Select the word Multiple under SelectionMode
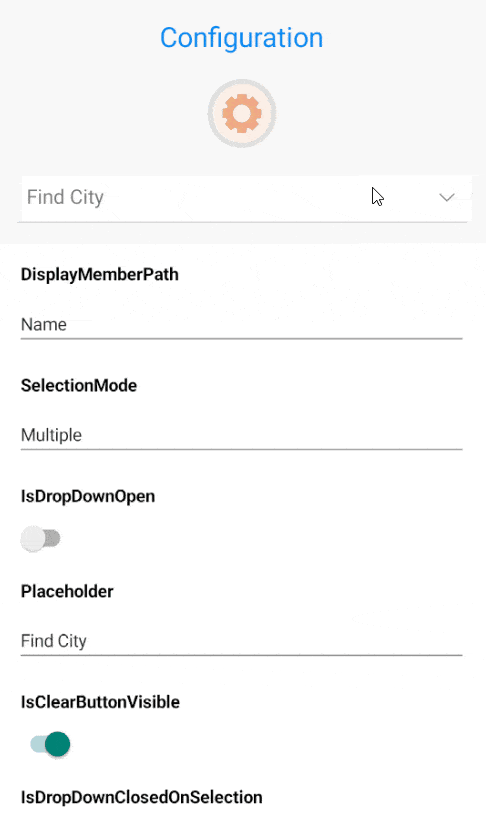Screen dimensions: 486x815 pyautogui.click(x=51, y=435)
